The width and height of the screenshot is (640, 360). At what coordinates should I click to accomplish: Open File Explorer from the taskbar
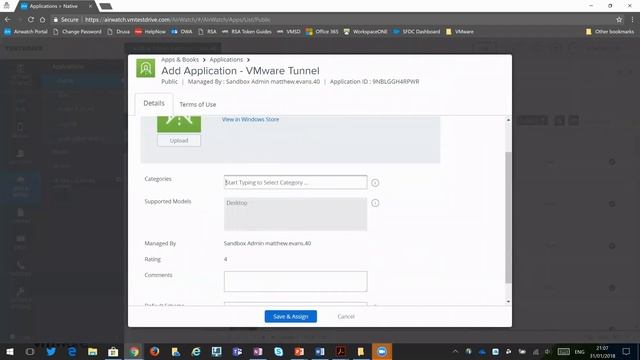[93, 351]
